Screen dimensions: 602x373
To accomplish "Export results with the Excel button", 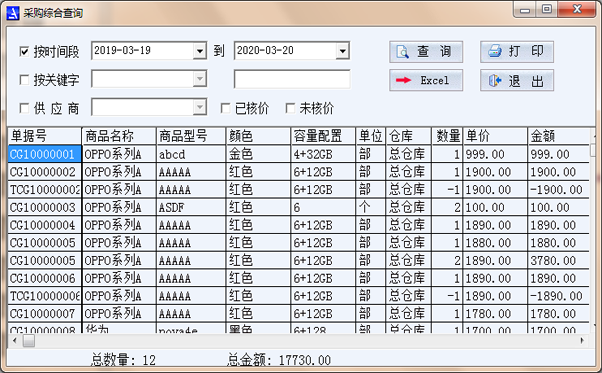I will (426, 80).
